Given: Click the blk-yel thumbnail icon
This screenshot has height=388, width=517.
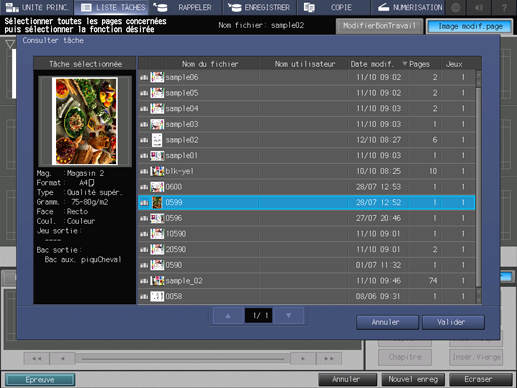Looking at the screenshot, I should 157,171.
